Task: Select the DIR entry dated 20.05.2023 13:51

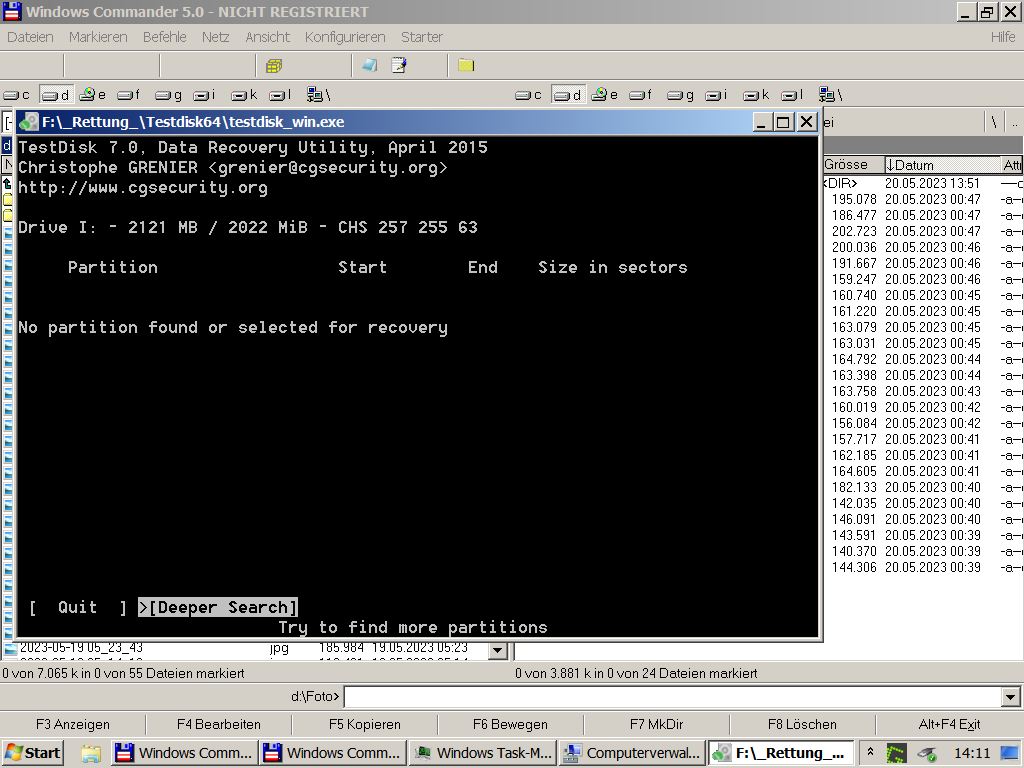Action: (x=922, y=184)
